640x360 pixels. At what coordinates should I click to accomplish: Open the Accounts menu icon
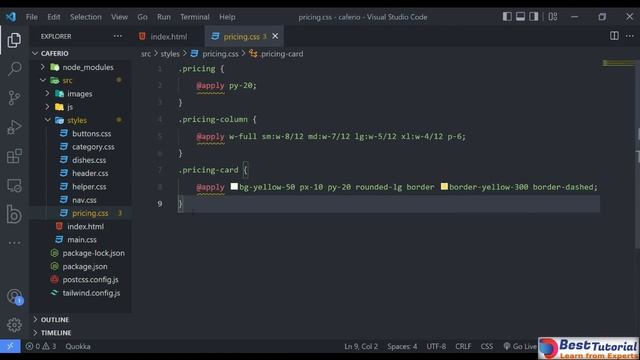pos(14,296)
